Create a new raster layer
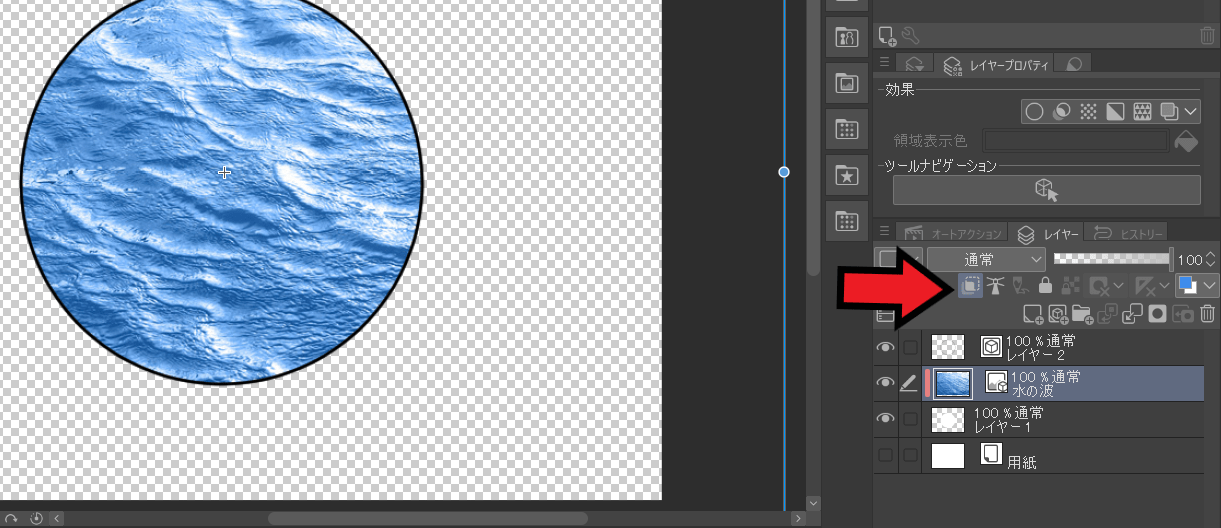1221x528 pixels. tap(1033, 315)
